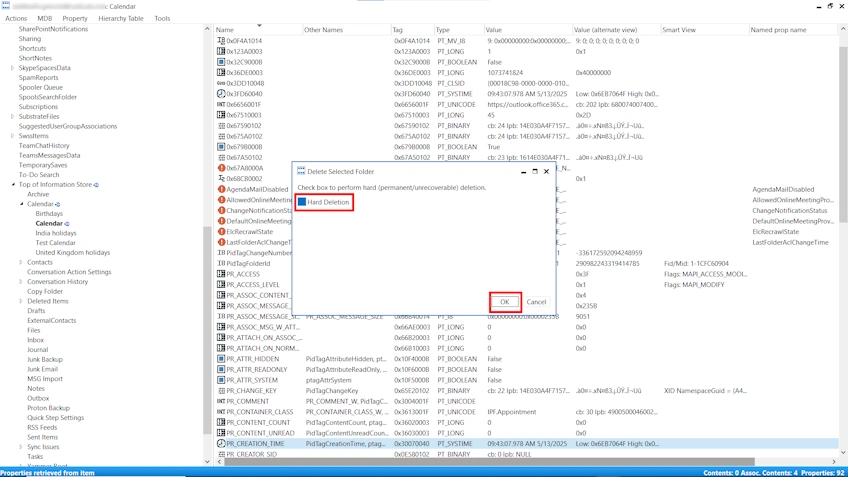
Task: Select the Birthdays folder
Action: coord(49,214)
